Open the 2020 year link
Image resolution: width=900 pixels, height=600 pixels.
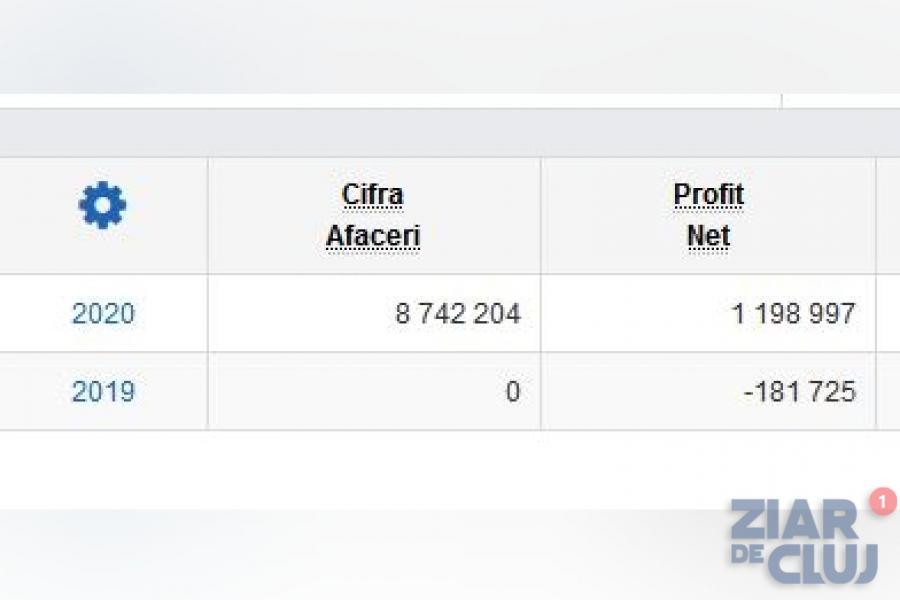pyautogui.click(x=103, y=314)
